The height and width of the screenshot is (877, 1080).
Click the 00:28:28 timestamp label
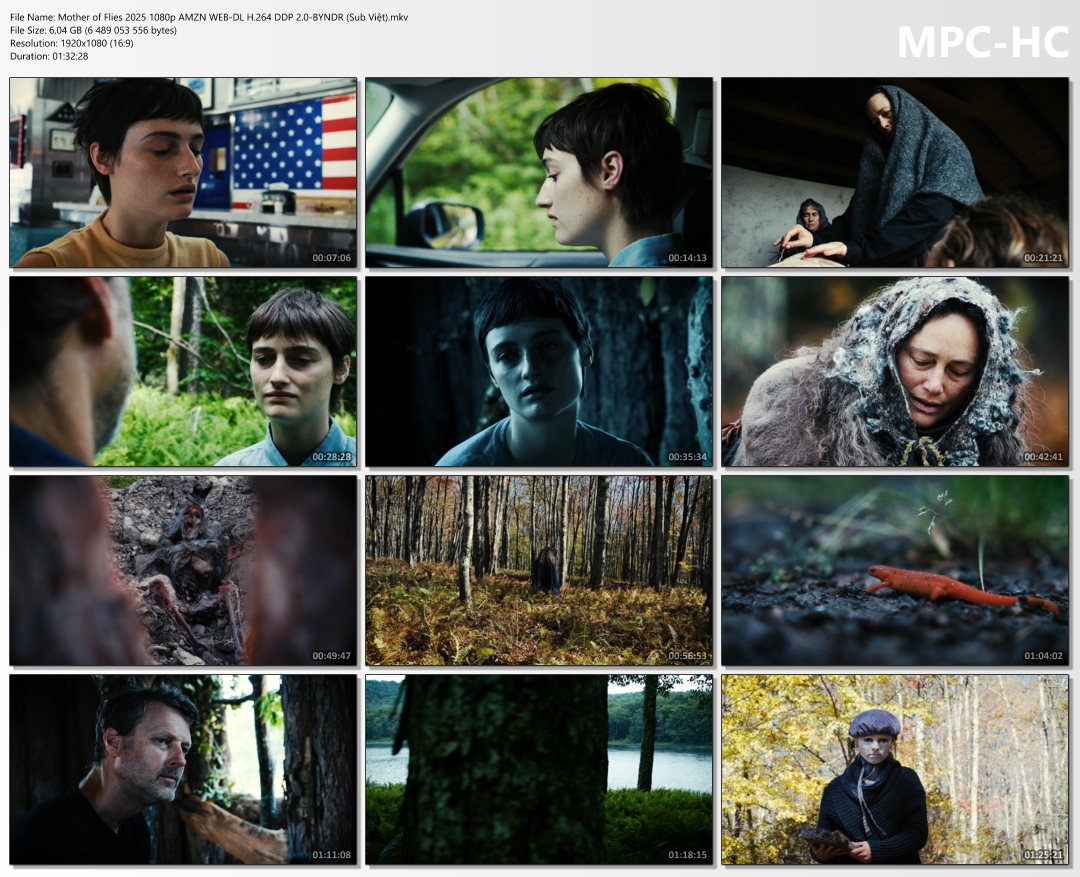pos(331,457)
